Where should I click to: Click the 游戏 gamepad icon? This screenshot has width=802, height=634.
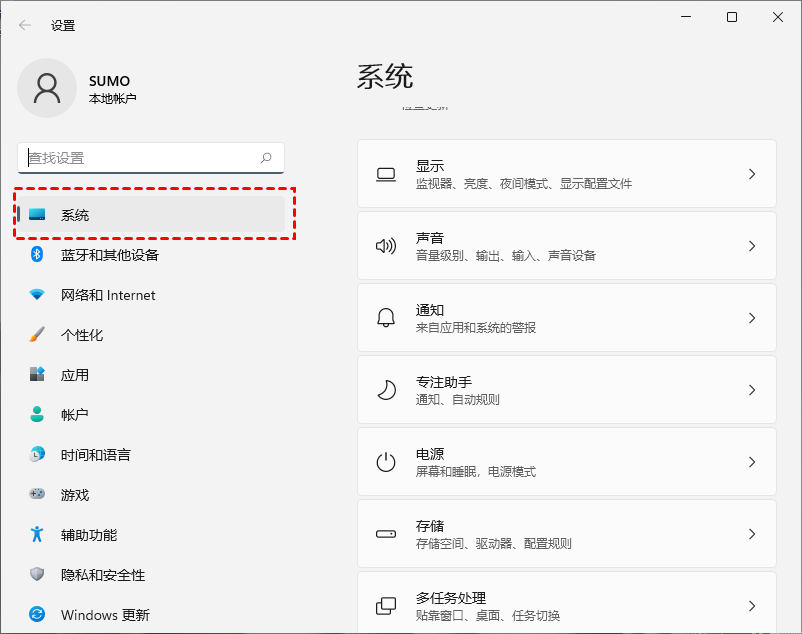tap(37, 494)
